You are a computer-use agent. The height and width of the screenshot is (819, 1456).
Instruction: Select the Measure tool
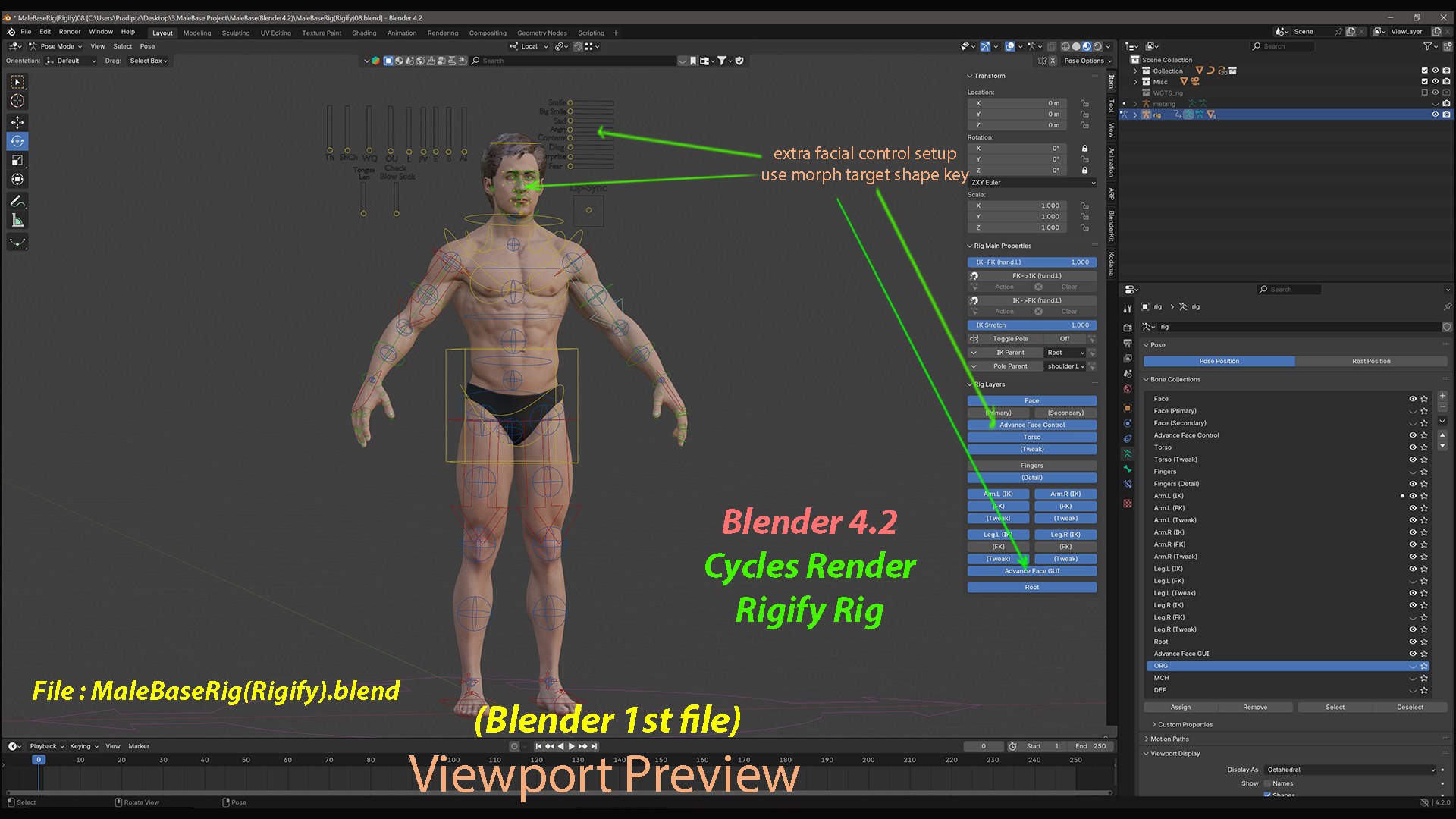point(17,220)
